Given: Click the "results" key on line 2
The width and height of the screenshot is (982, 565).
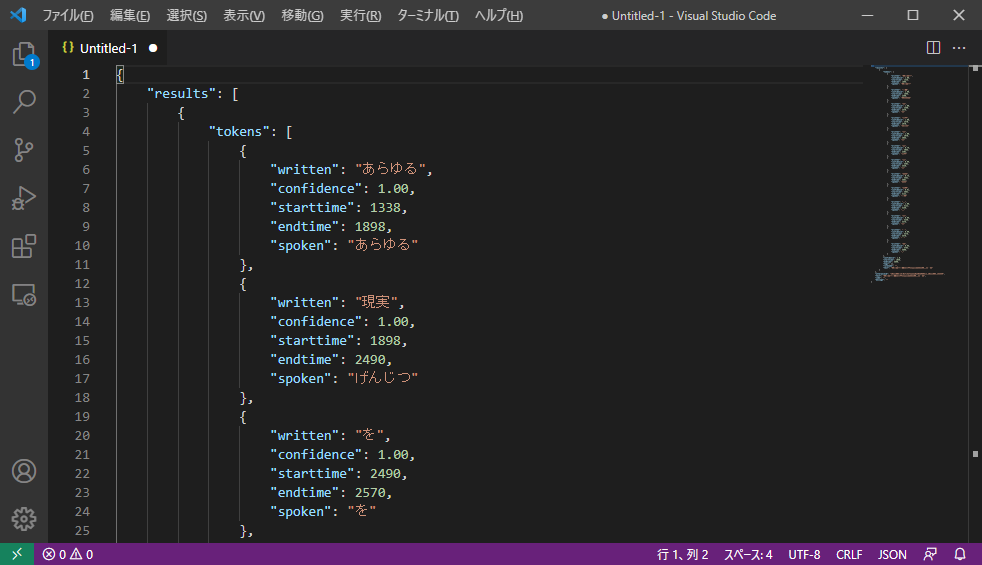Looking at the screenshot, I should pos(181,93).
